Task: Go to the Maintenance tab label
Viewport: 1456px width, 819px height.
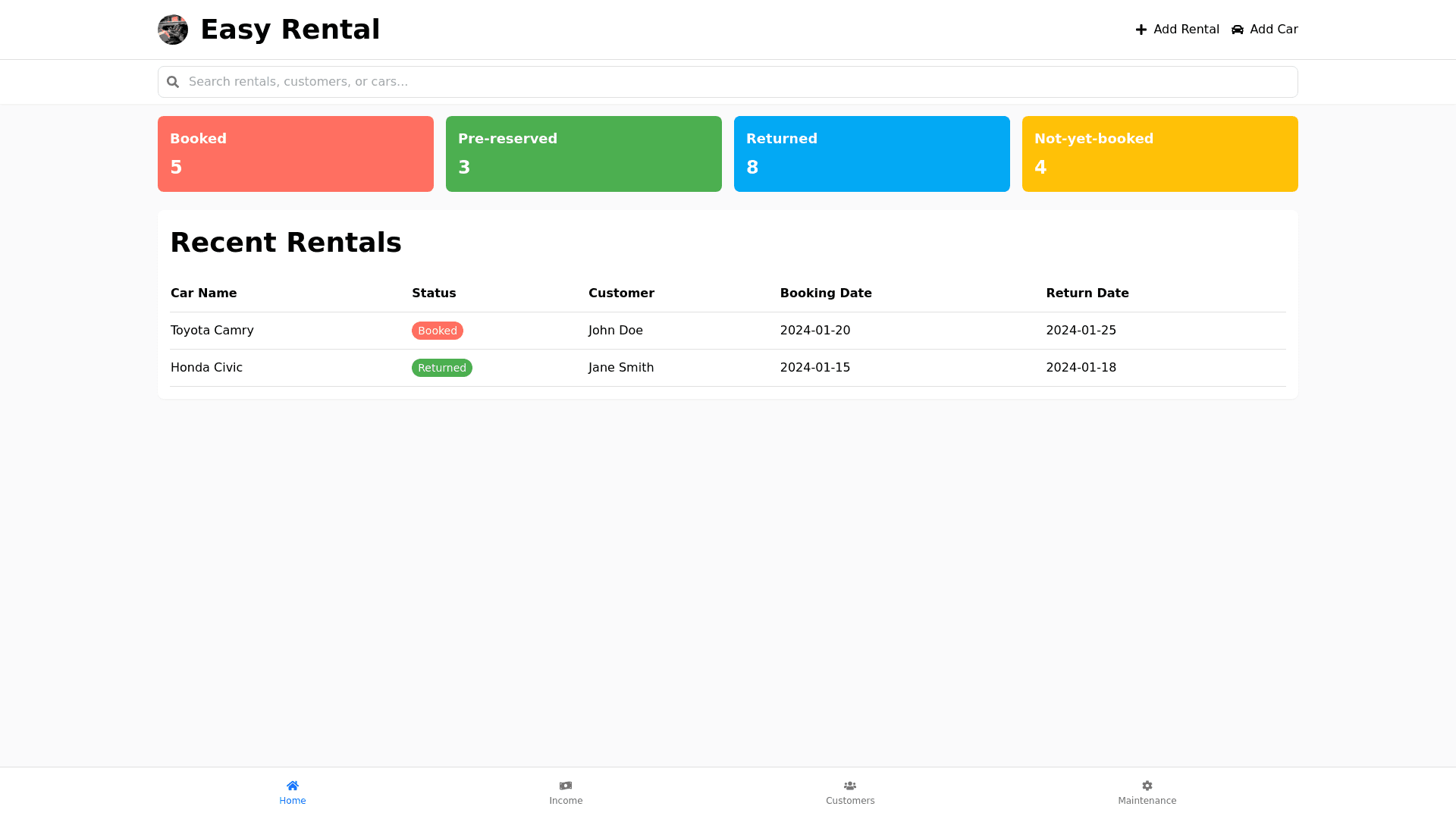Action: [1147, 801]
